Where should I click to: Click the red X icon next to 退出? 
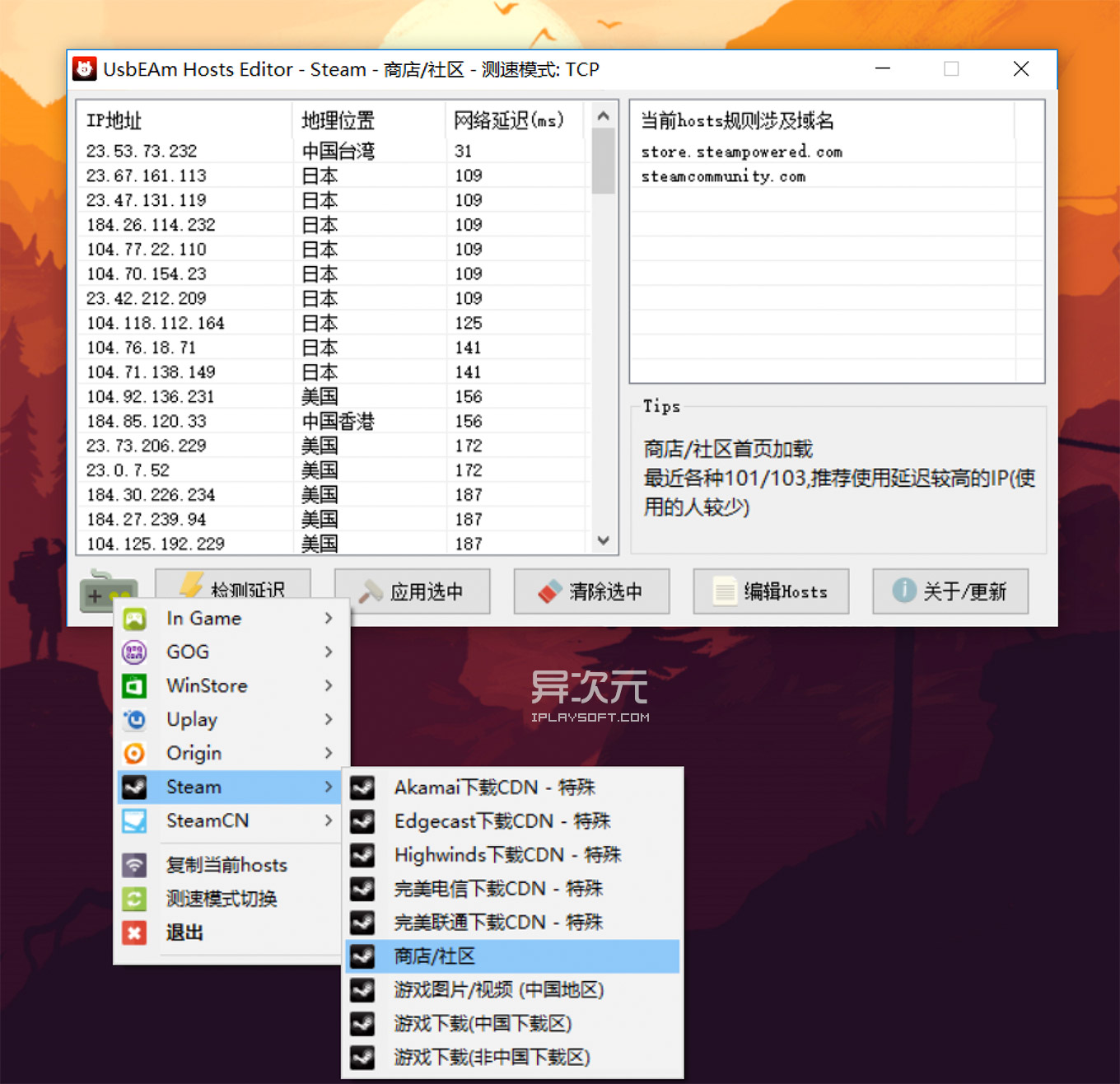134,932
